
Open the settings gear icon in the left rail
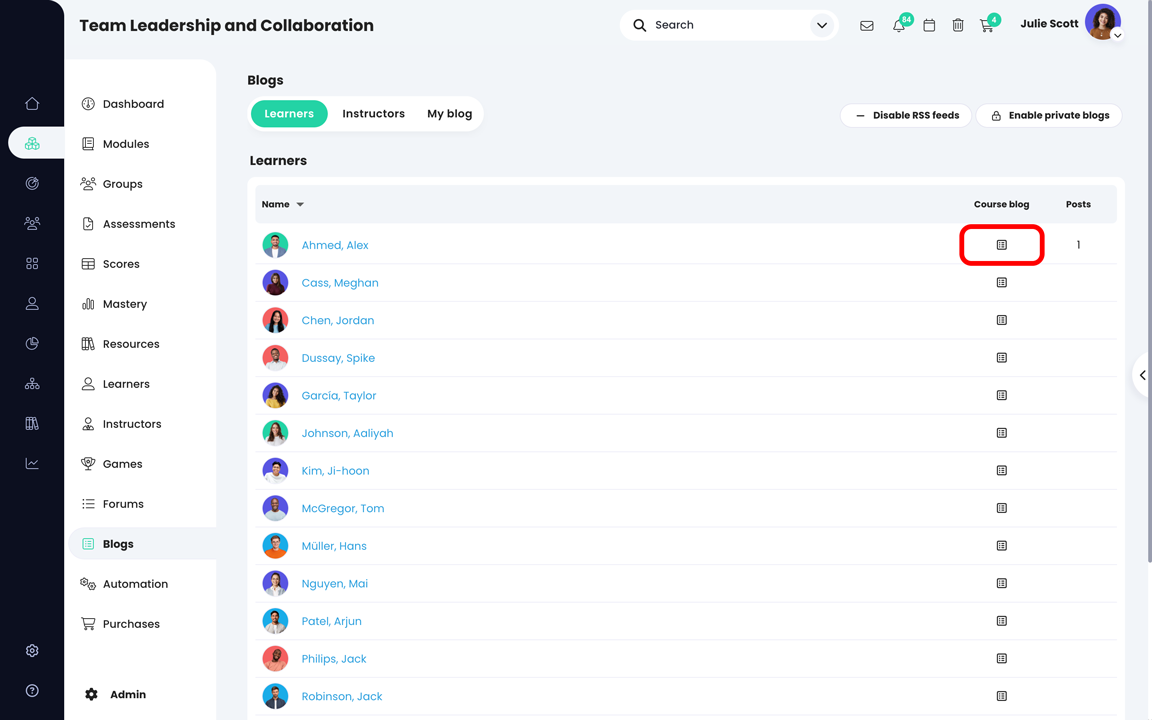(x=32, y=650)
